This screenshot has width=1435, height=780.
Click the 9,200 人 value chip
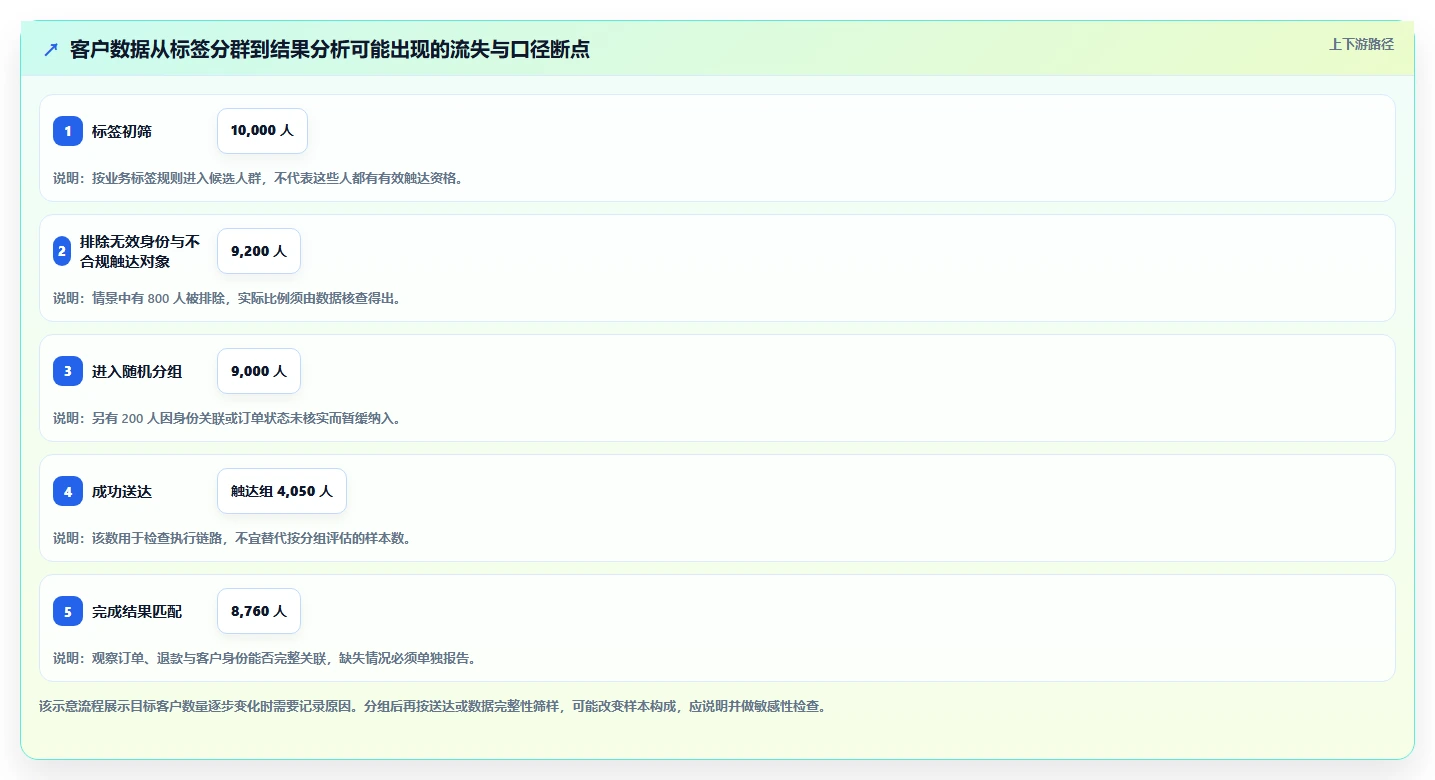click(x=259, y=251)
